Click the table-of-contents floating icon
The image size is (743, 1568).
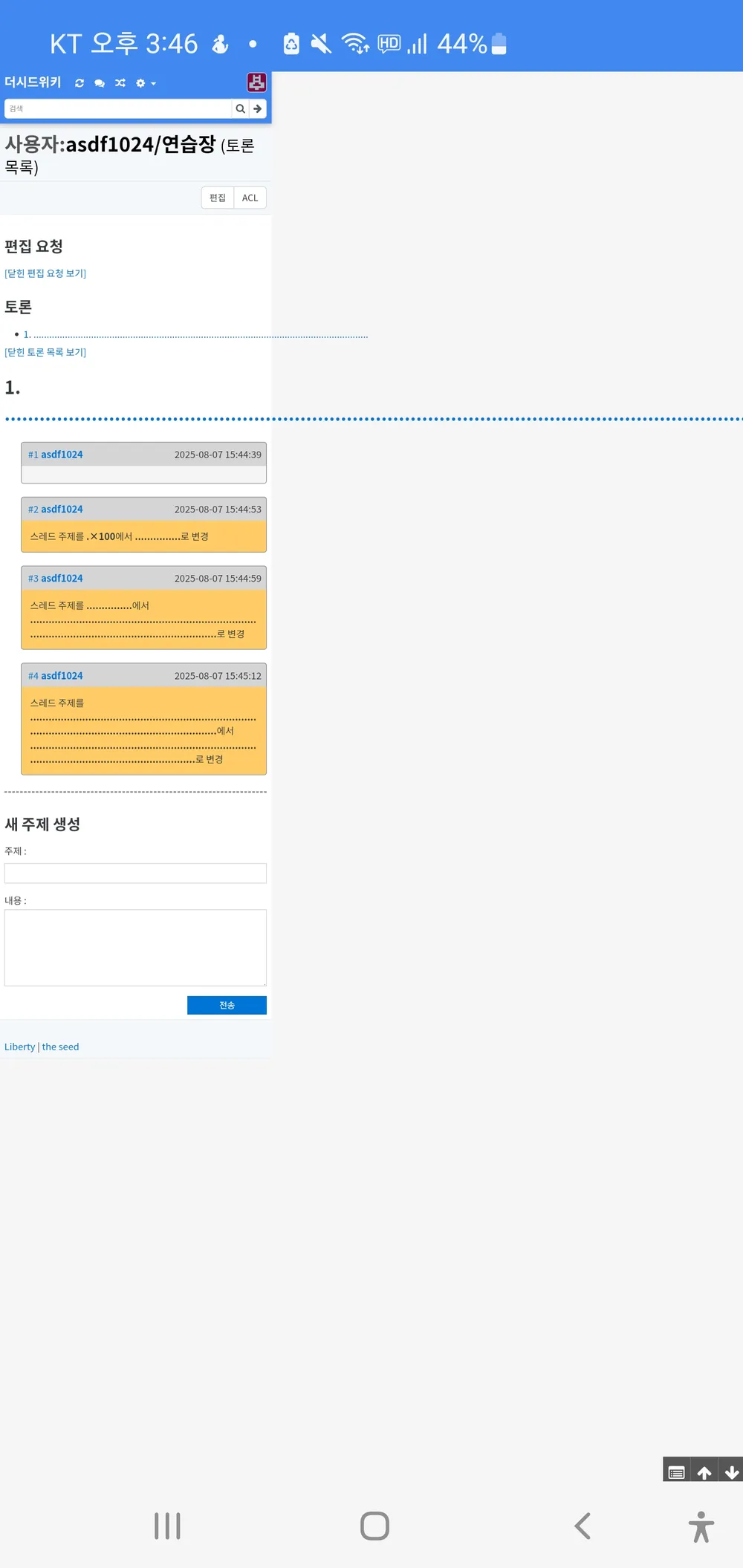point(676,1472)
